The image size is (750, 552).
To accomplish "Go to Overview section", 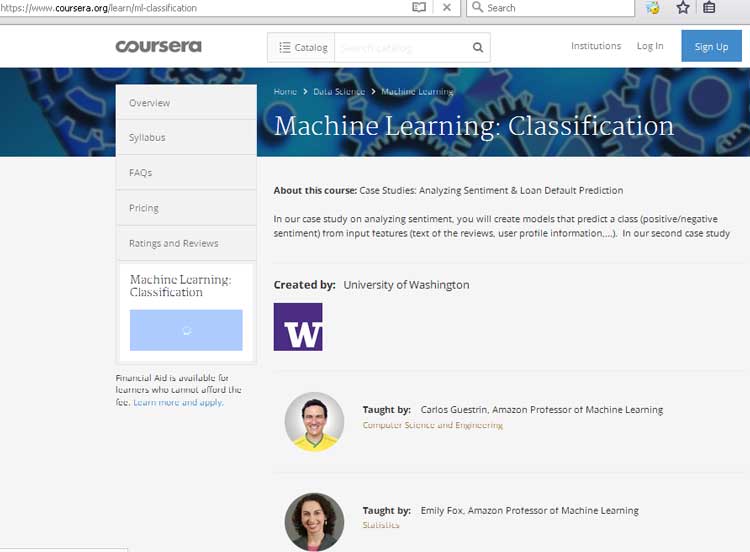I will 186,102.
